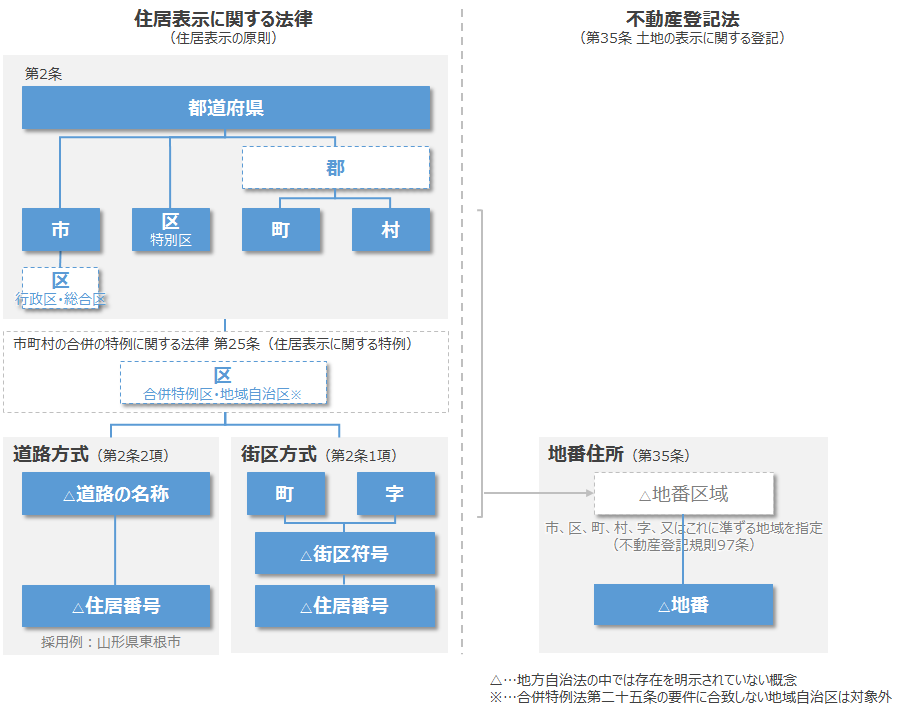Select the △地番 box
The image size is (910, 714).
pos(683,606)
